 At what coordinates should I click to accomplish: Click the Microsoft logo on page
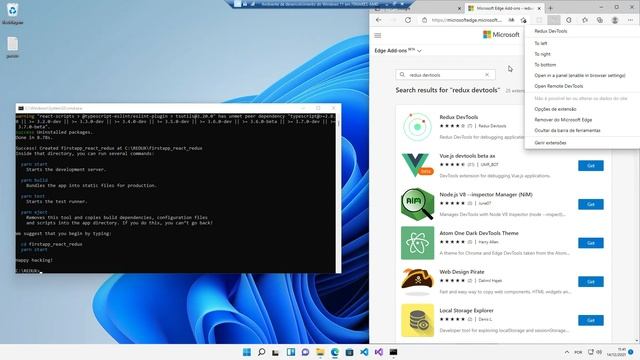(501, 35)
